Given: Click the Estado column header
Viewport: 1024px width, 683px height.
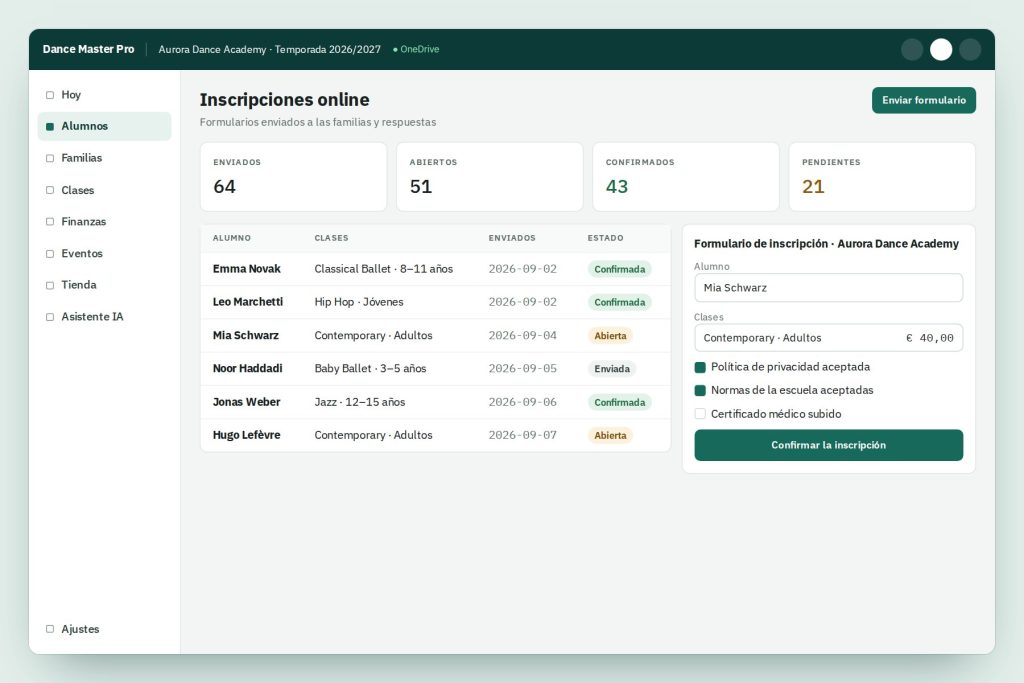Looking at the screenshot, I should (x=605, y=238).
